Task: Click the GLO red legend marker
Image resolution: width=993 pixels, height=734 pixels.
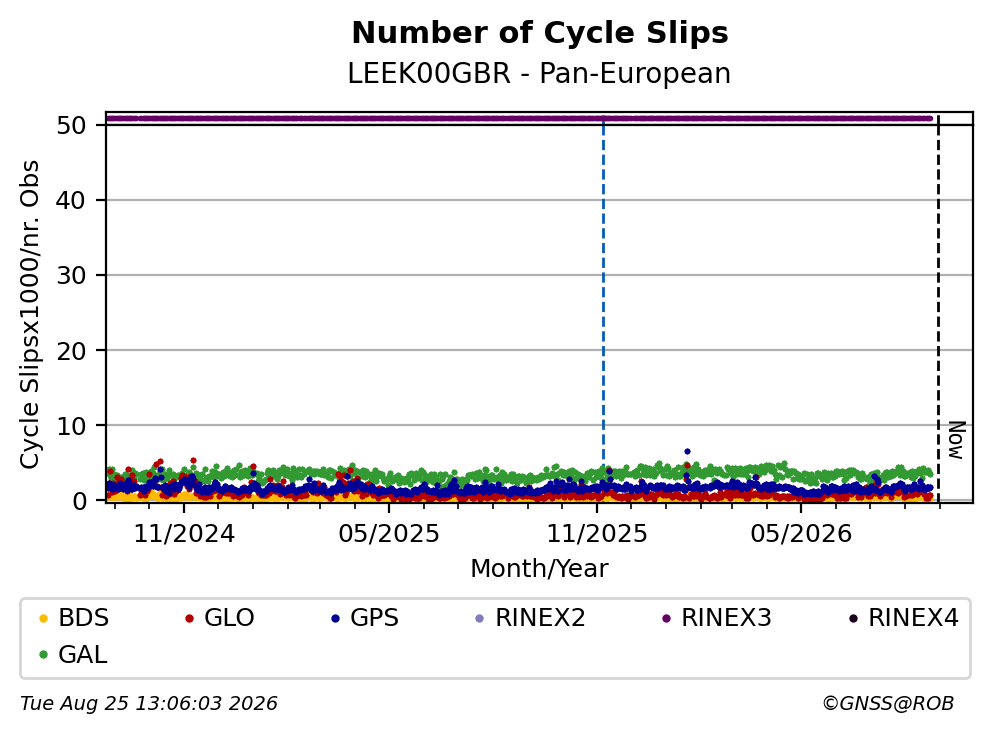Action: click(x=189, y=618)
